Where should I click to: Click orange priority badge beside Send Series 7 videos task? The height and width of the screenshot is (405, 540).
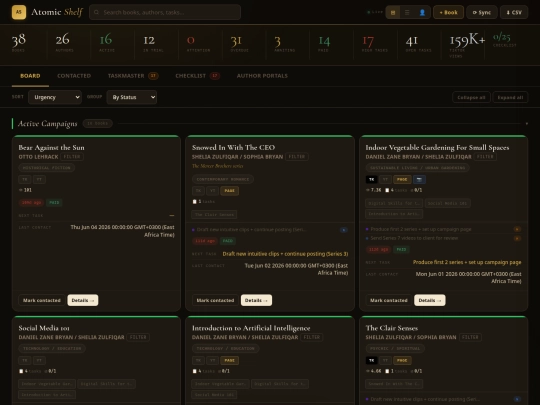coord(517,238)
